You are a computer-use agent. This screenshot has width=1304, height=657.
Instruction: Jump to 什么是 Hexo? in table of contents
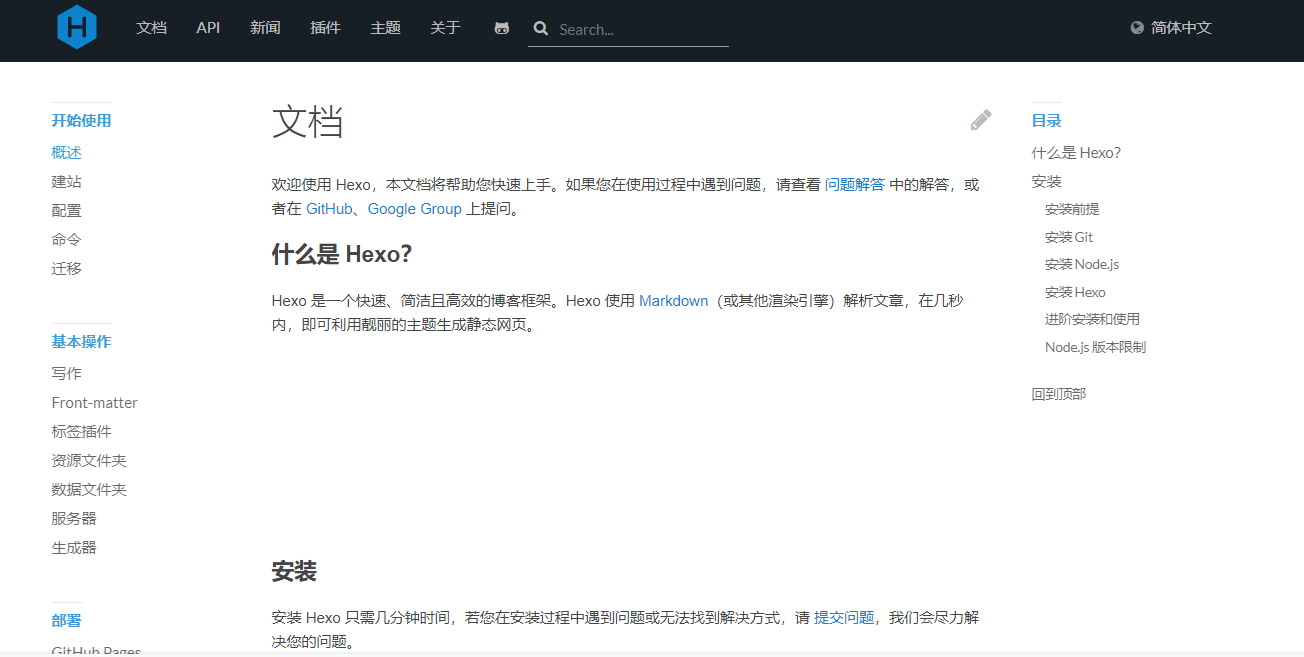tap(1076, 153)
